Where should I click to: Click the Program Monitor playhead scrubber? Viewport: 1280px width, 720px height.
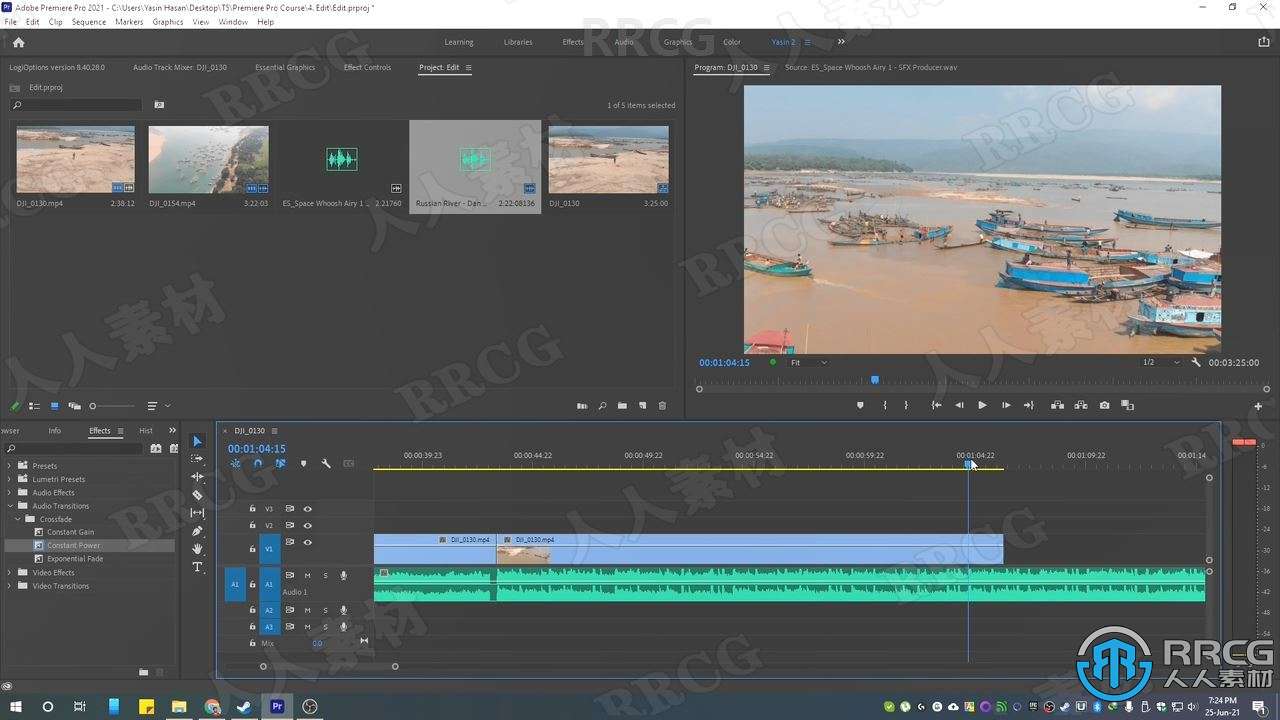pos(875,380)
